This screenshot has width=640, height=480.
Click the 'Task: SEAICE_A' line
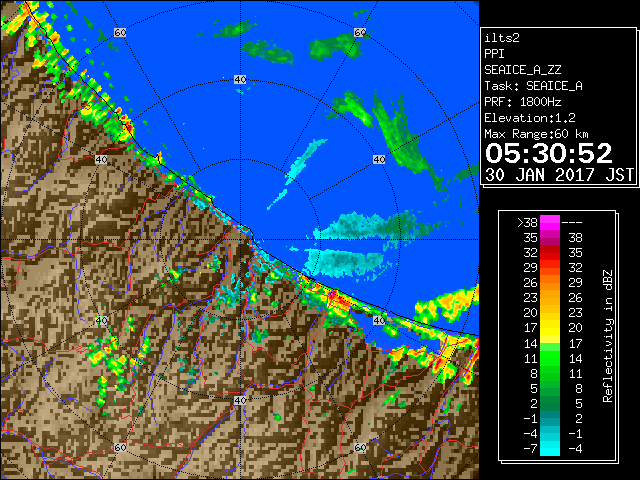(533, 86)
